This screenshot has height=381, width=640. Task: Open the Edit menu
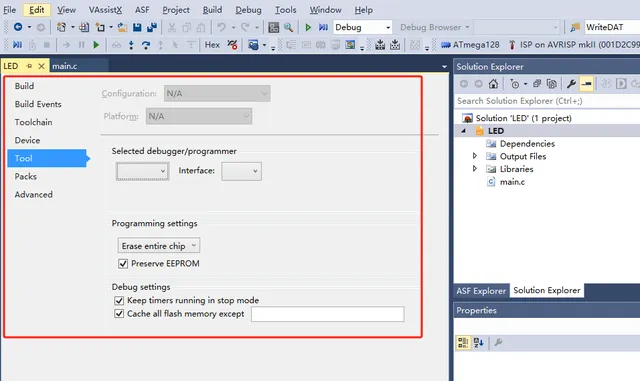pos(36,10)
